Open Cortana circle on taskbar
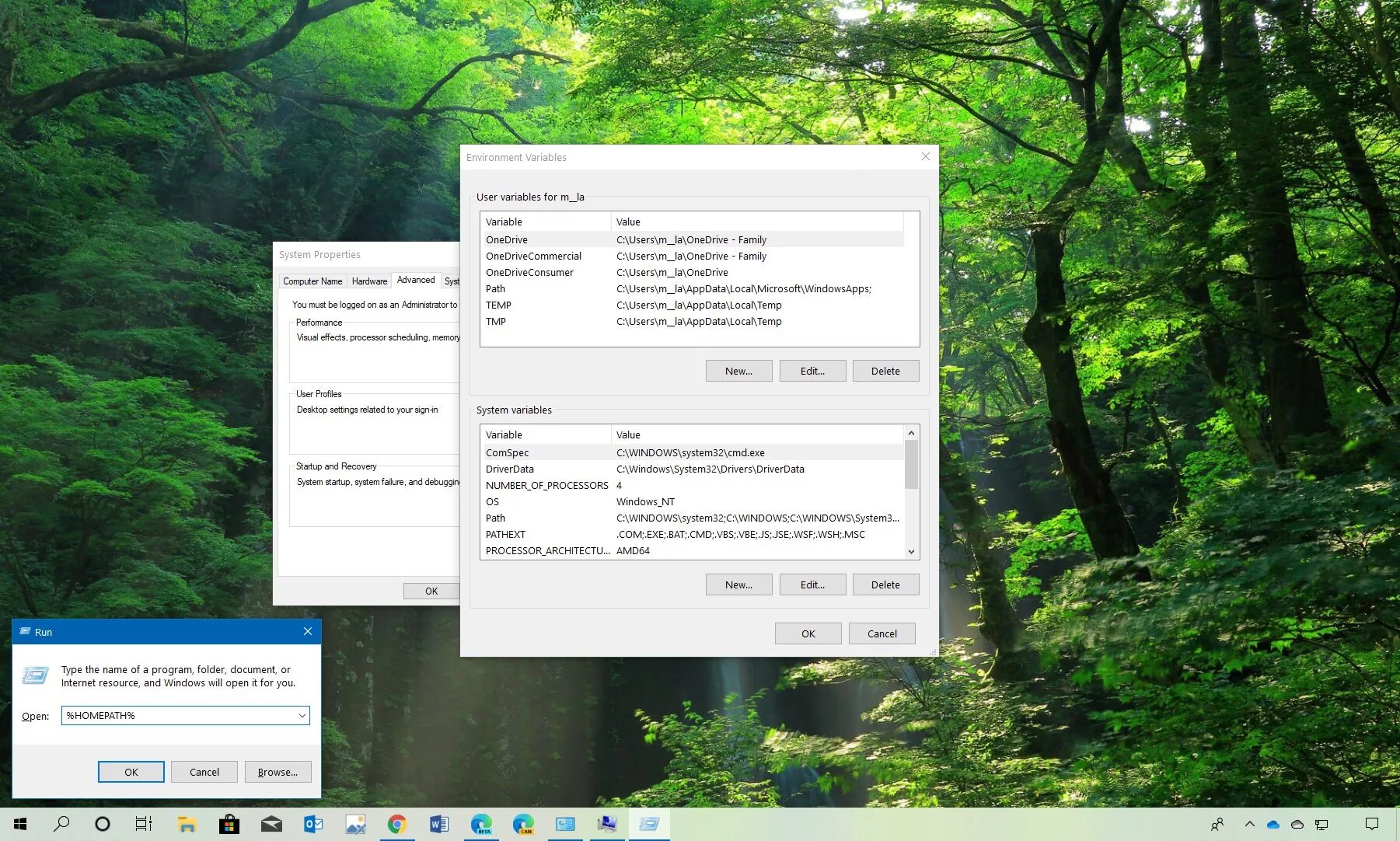 point(103,824)
